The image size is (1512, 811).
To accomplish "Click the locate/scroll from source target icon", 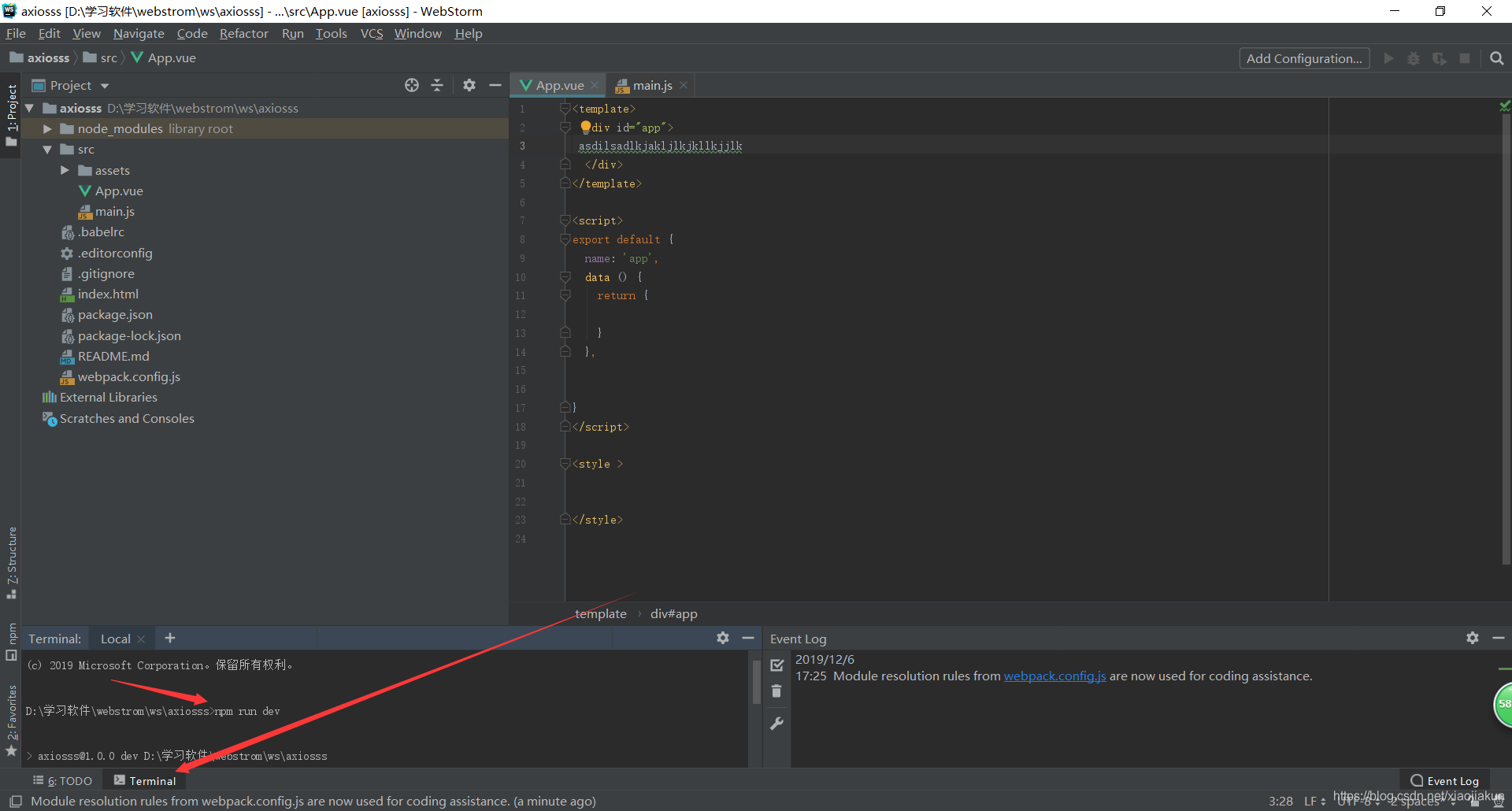I will 412,85.
